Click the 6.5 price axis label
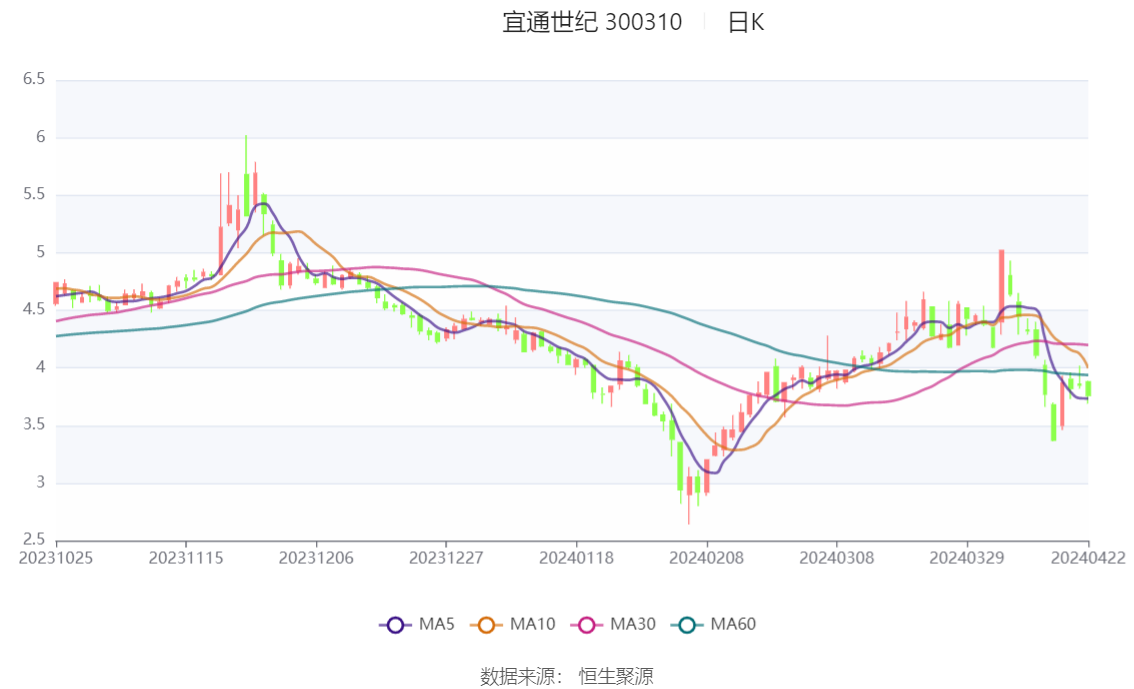 pyautogui.click(x=33, y=79)
